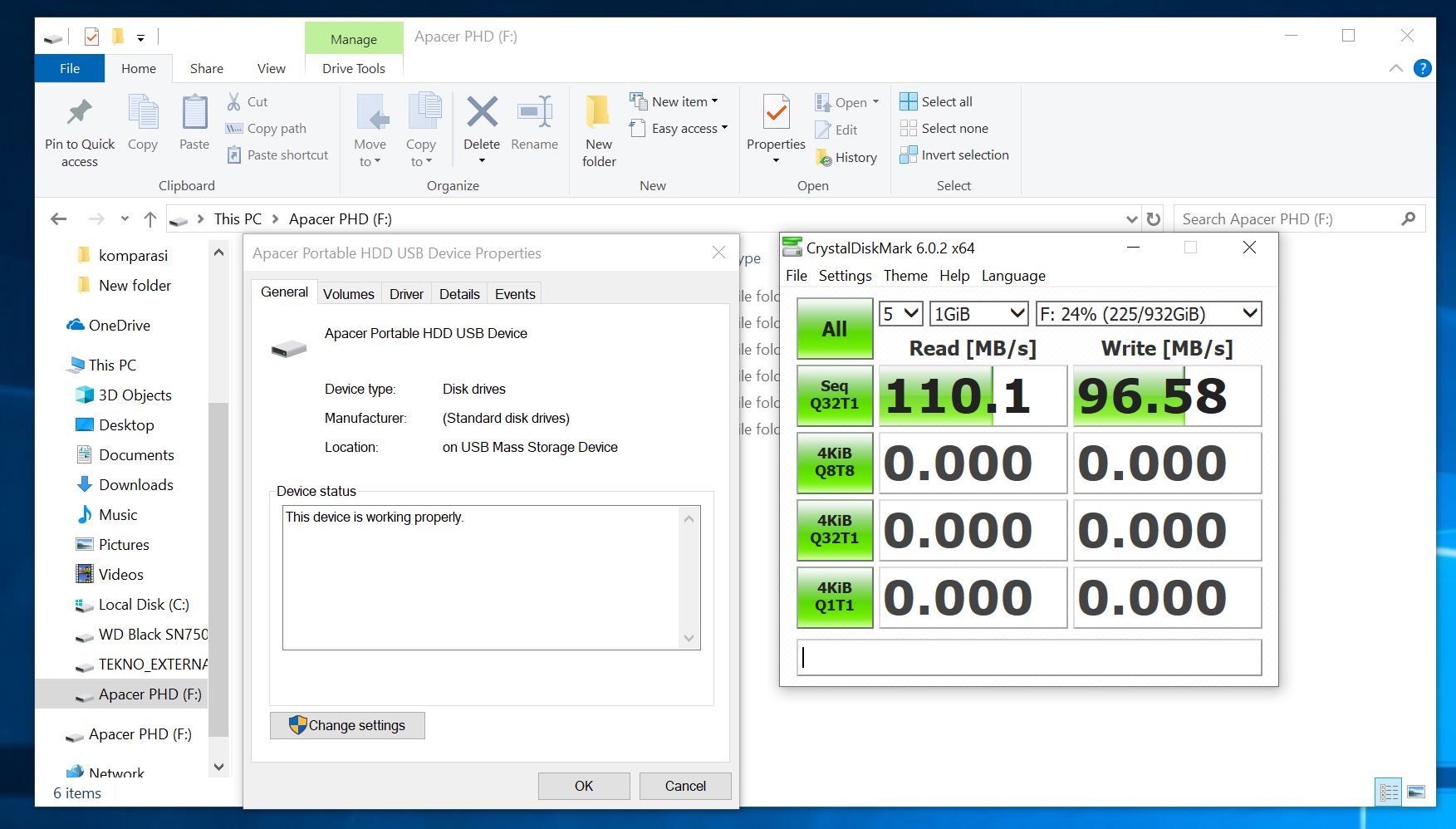Select OneDrive in navigation pane
The height and width of the screenshot is (829, 1456).
tap(108, 326)
